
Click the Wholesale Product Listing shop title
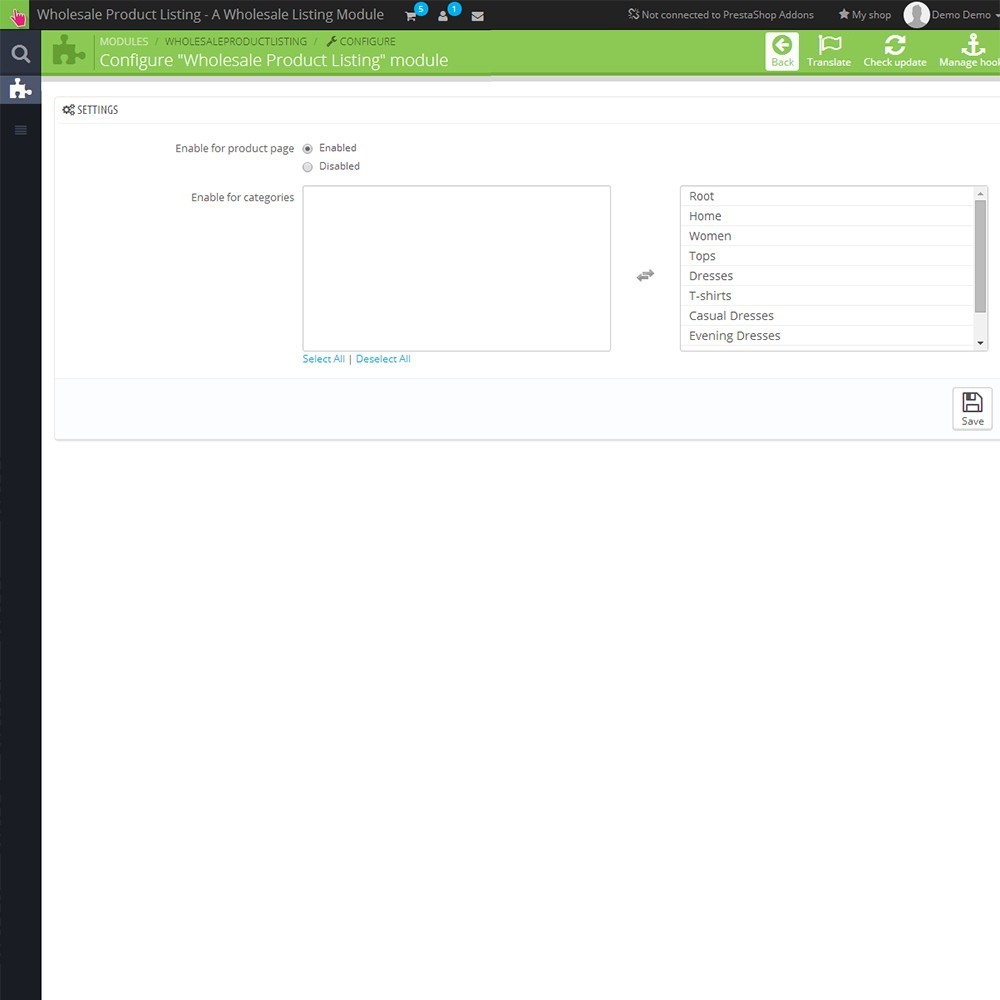click(210, 15)
